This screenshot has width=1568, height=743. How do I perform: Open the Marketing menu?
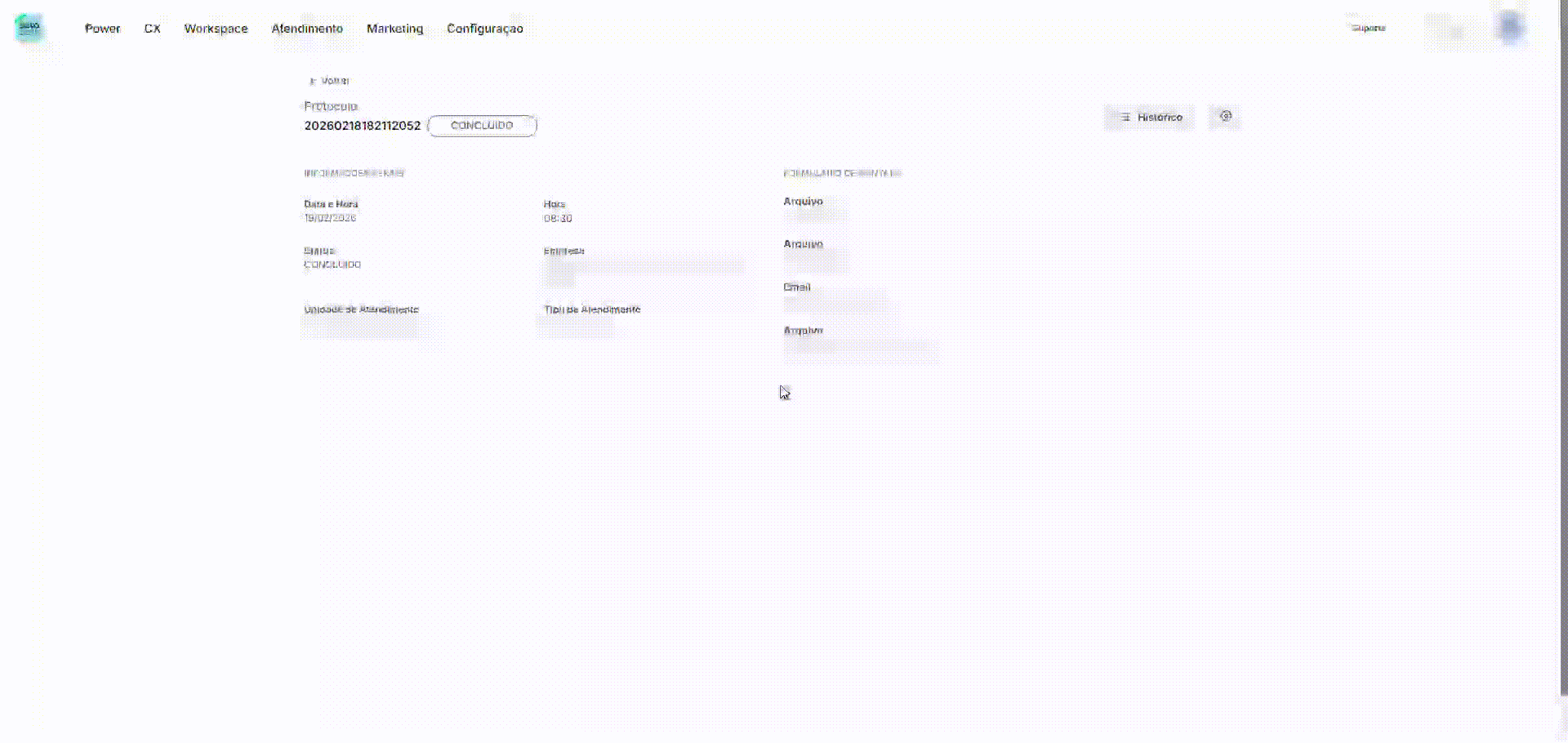(x=394, y=29)
